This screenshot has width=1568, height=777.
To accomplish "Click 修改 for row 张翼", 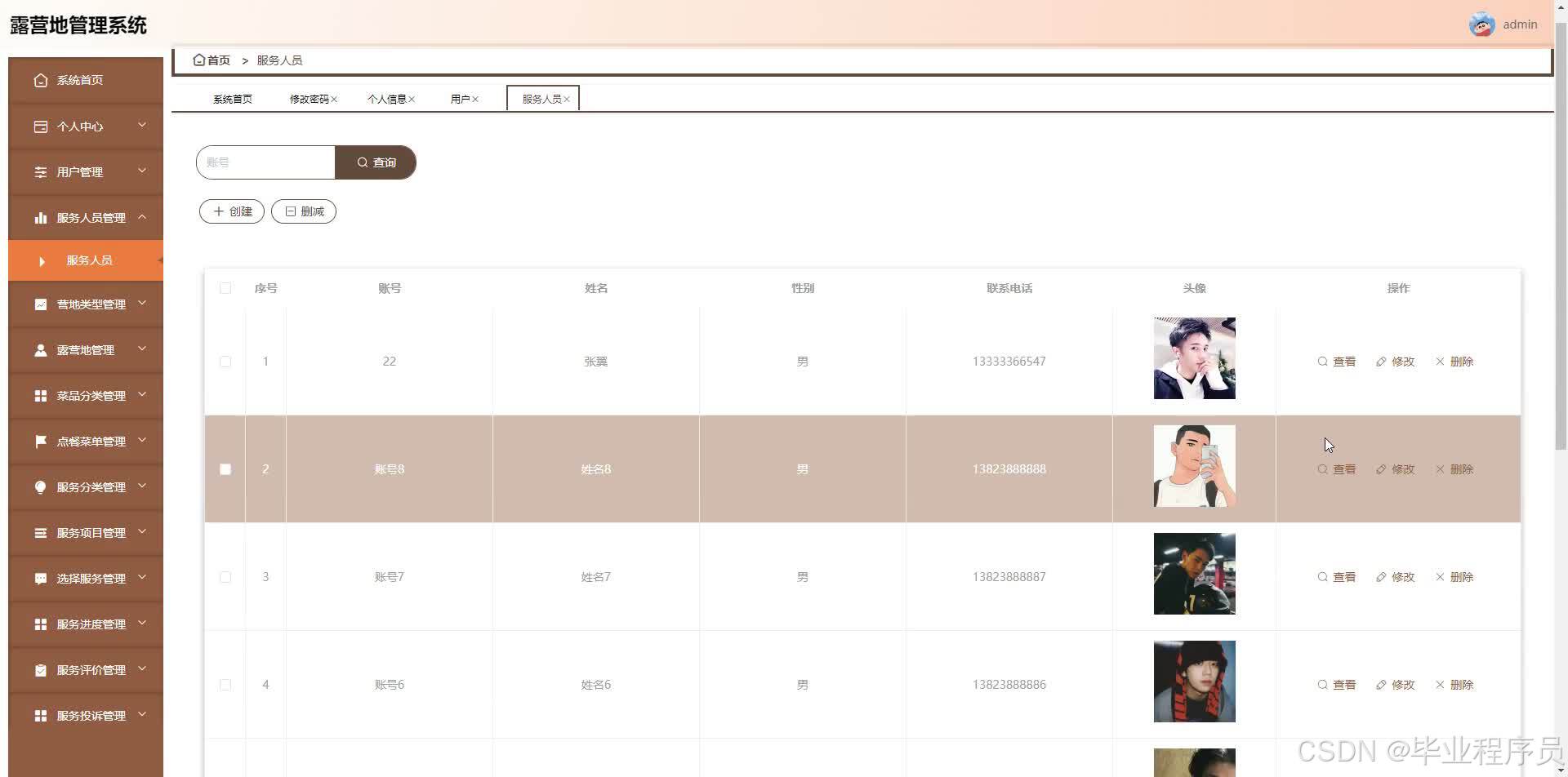I will click(x=1395, y=362).
